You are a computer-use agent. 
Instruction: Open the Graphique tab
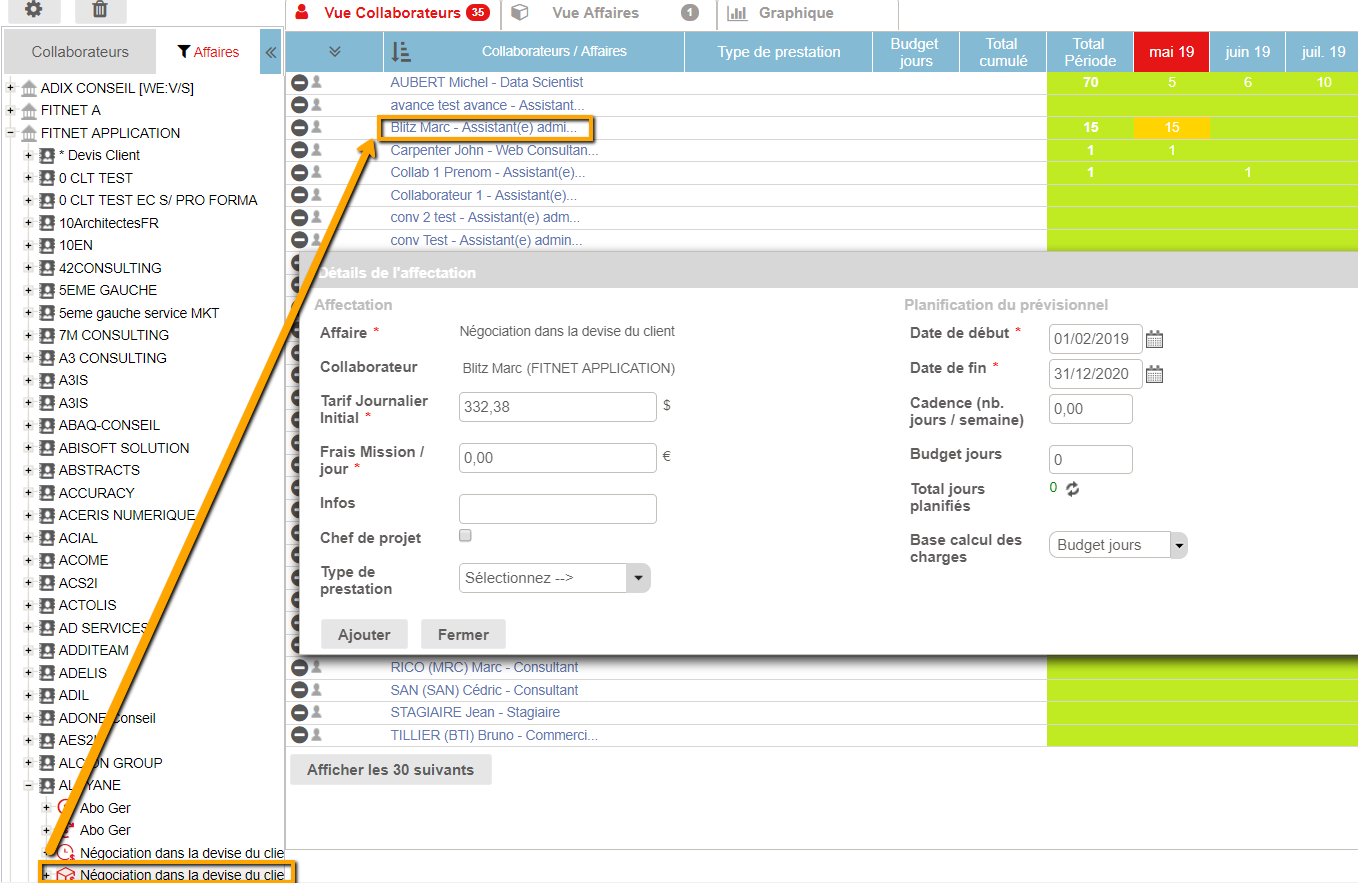795,13
